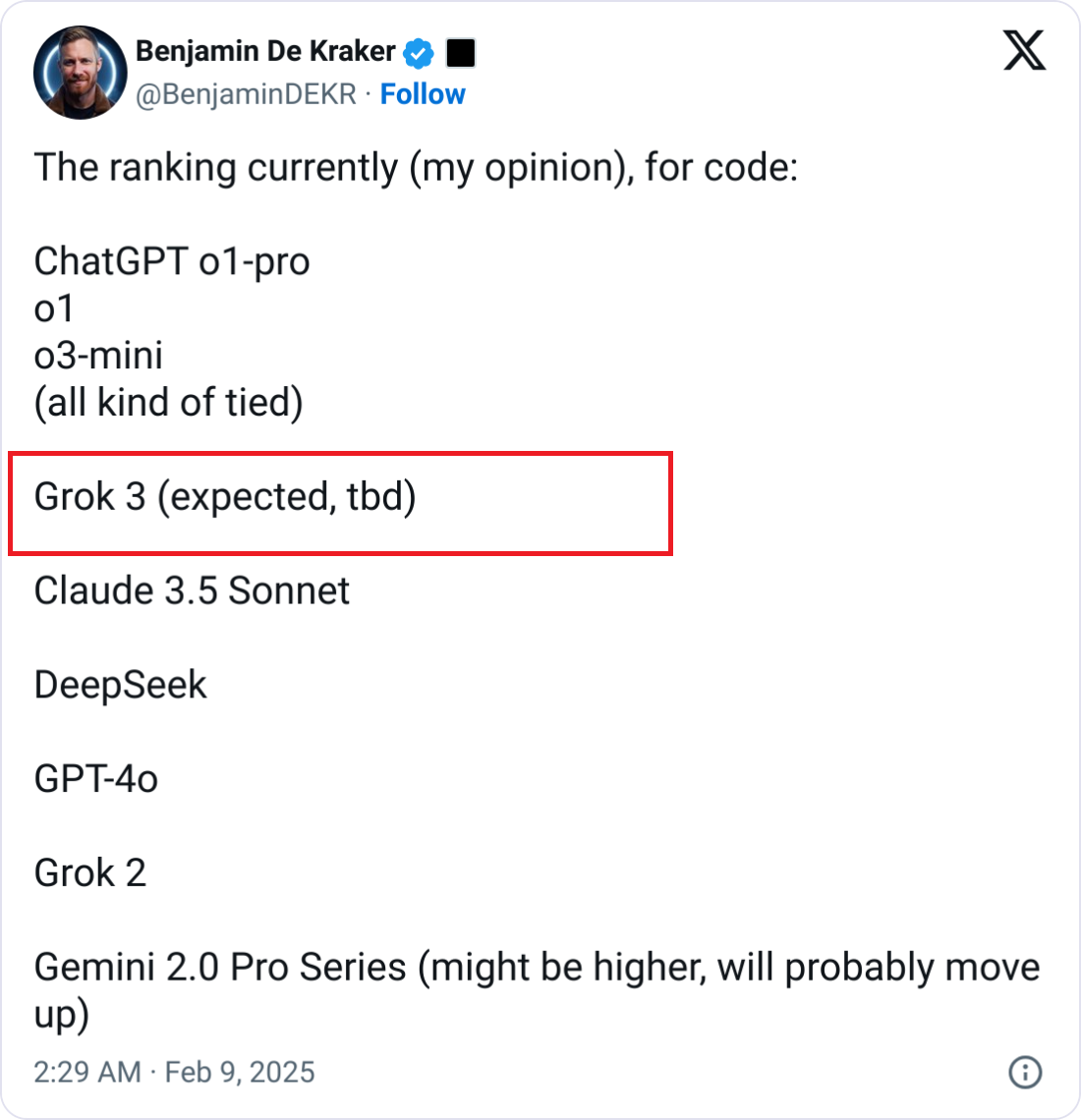Click the 'GPT-4o' text line
Viewport: 1081px width, 1120px height.
95,780
